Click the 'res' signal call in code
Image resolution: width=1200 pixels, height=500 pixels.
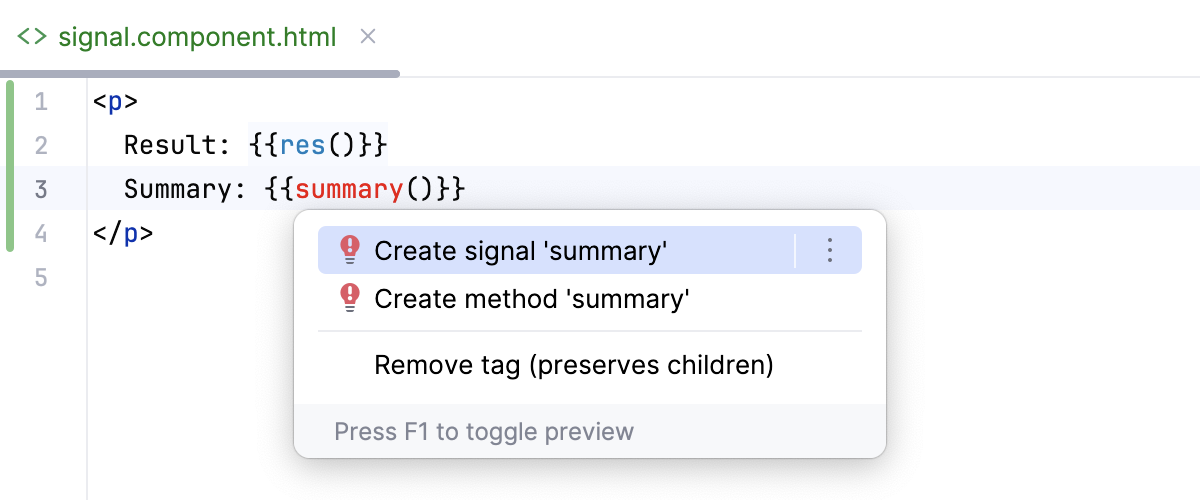click(x=303, y=146)
